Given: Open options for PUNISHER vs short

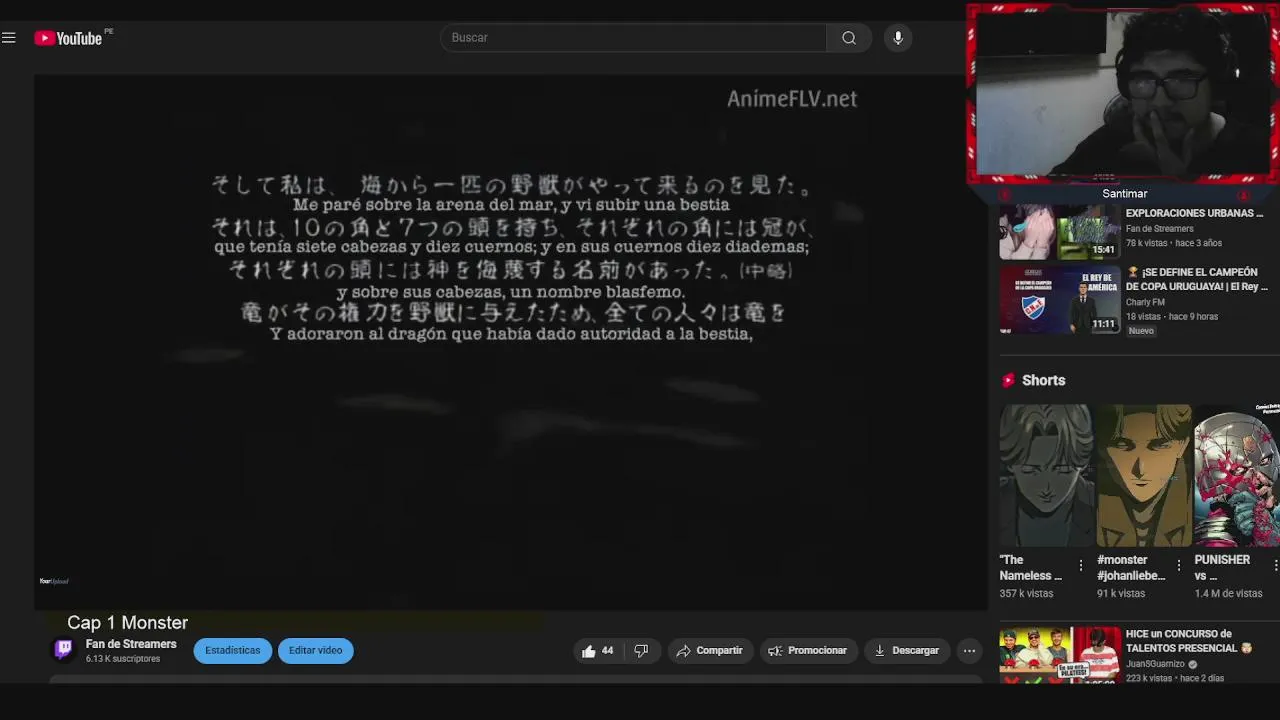Looking at the screenshot, I should coord(1275,565).
